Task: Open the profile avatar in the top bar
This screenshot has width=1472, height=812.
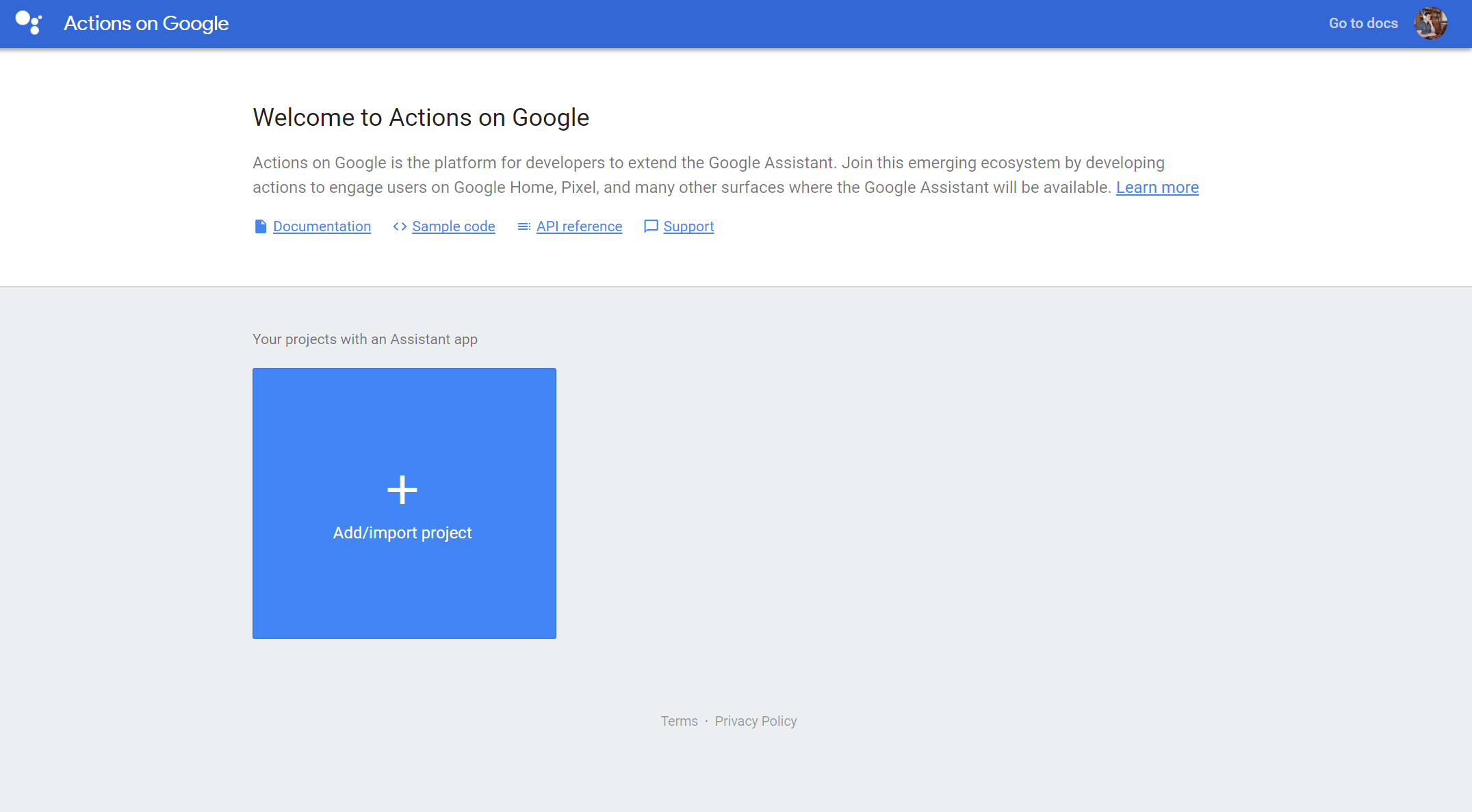Action: (x=1430, y=23)
